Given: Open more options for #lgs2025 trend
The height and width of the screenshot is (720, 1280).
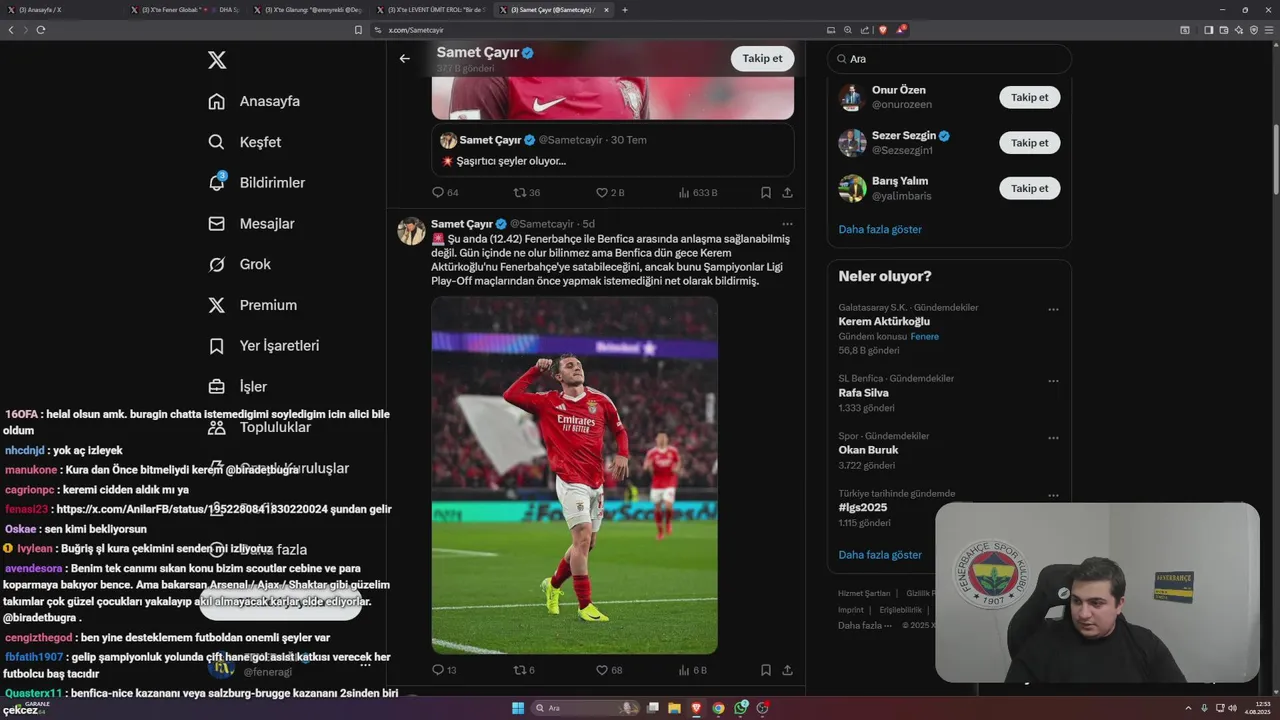Looking at the screenshot, I should 1053,495.
